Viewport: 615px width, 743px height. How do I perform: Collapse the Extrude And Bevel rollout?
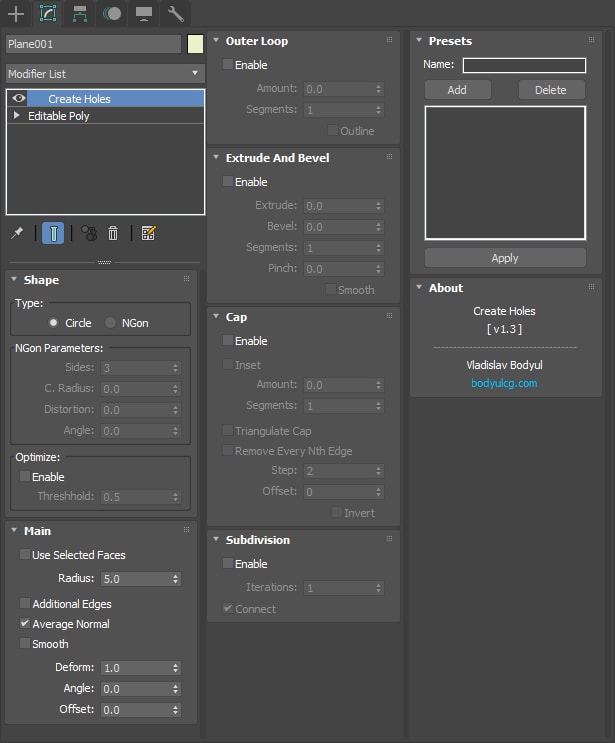[x=216, y=157]
